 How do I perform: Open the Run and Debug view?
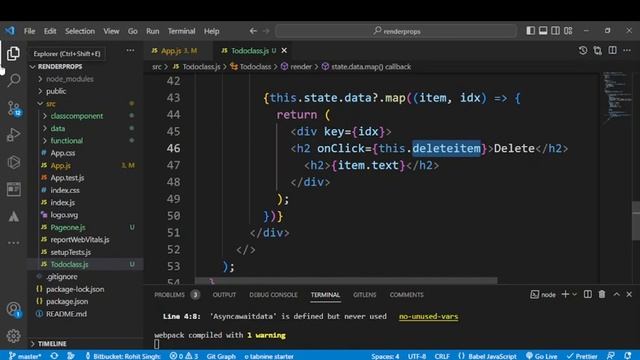pyautogui.click(x=13, y=135)
